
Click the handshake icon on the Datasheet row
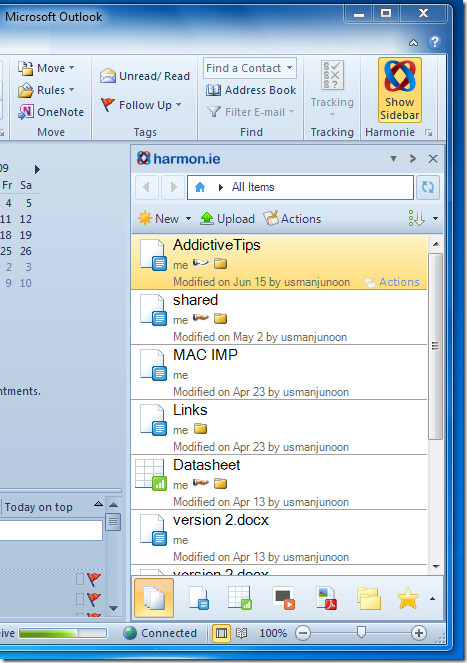point(201,482)
